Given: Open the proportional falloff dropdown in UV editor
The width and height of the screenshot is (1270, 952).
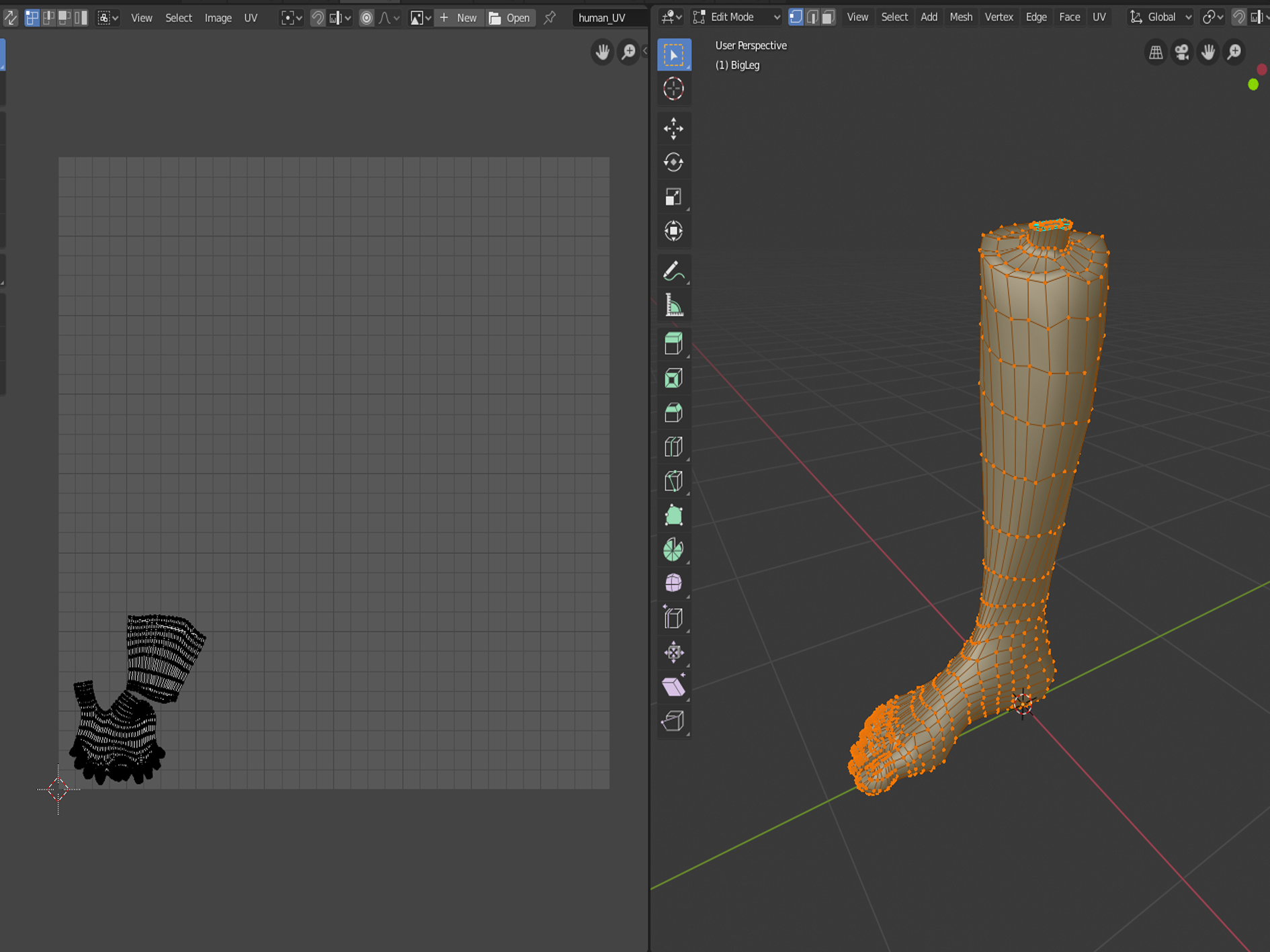Looking at the screenshot, I should pos(388,17).
